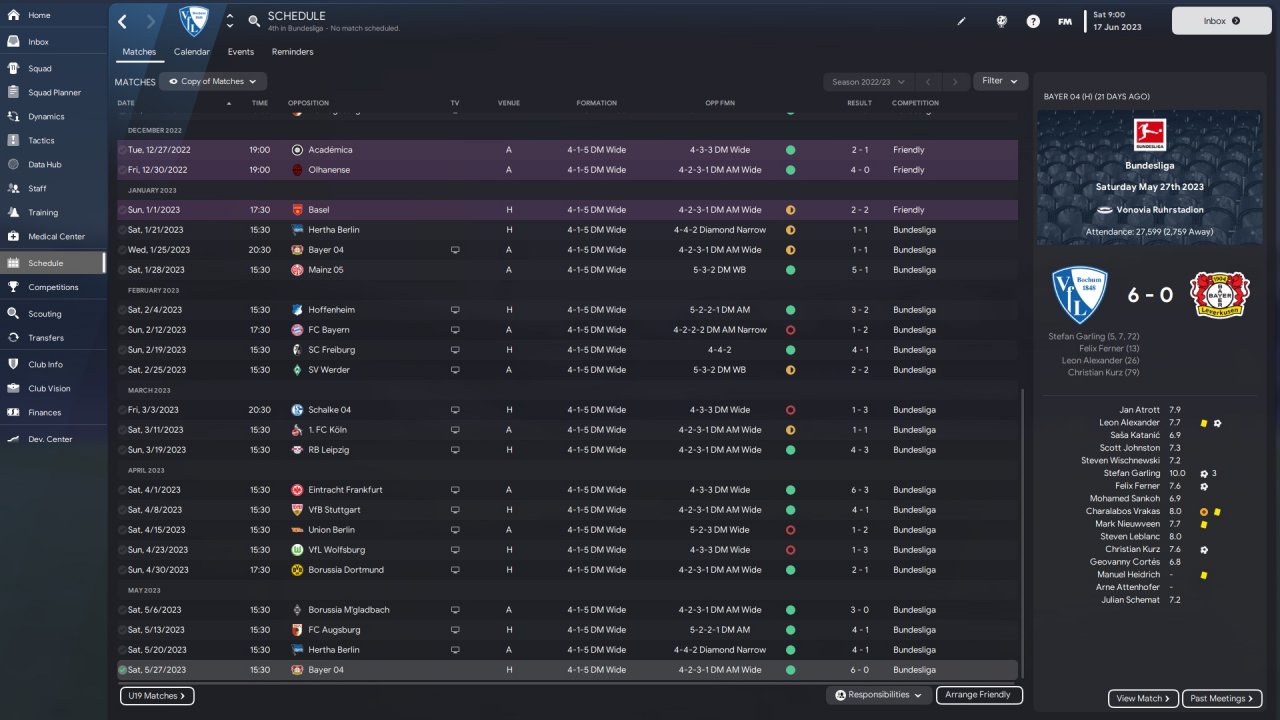Open the search magnifier icon
This screenshot has height=720, width=1280.
tap(254, 21)
